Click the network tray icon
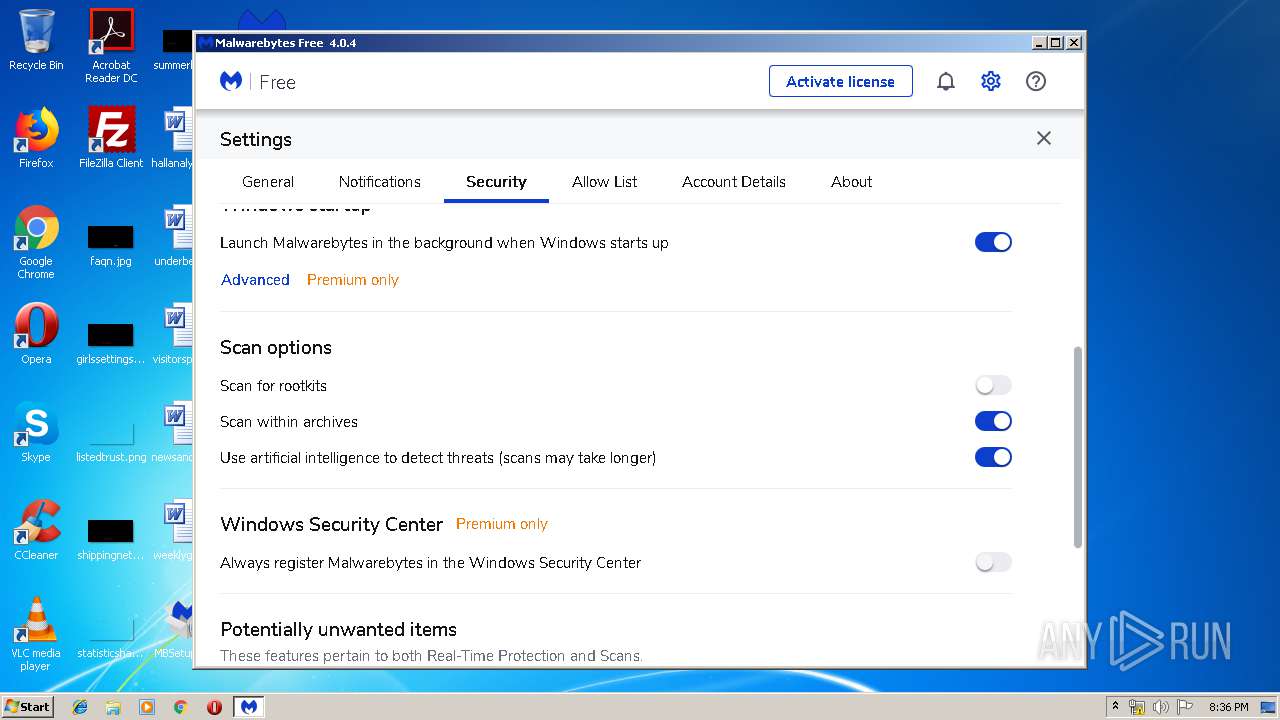This screenshot has height=720, width=1280. point(1138,707)
